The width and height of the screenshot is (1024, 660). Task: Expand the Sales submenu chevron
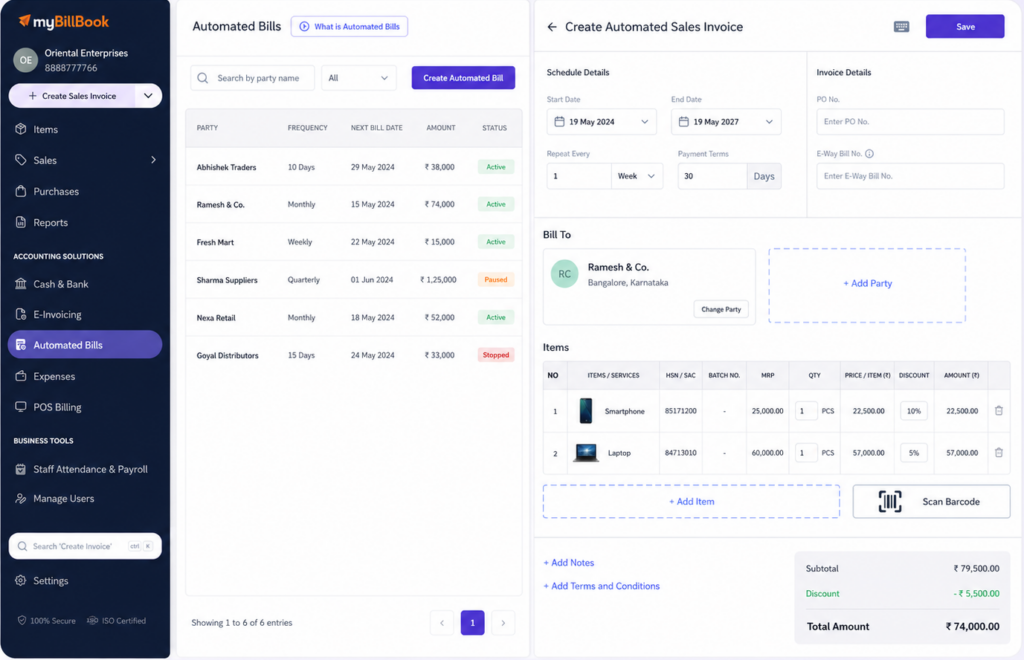[x=153, y=160]
